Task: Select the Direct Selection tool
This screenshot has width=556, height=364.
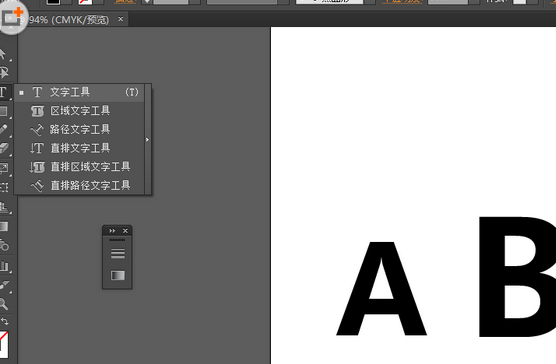Action: [x=4, y=73]
